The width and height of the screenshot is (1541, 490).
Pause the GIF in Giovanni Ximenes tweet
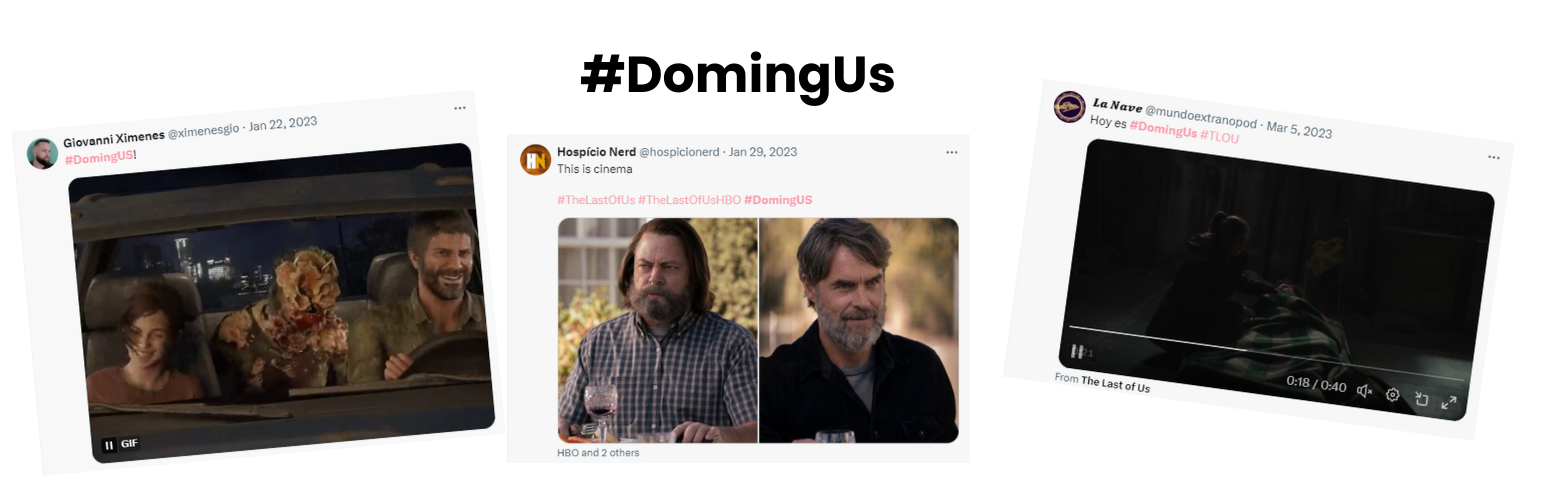click(x=110, y=445)
